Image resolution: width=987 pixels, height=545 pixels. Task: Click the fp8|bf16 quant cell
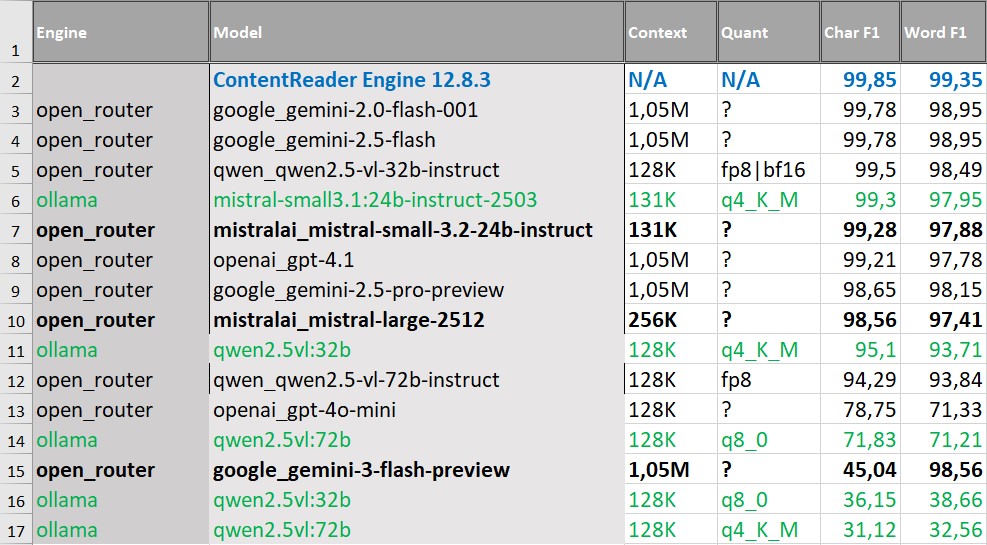(769, 169)
